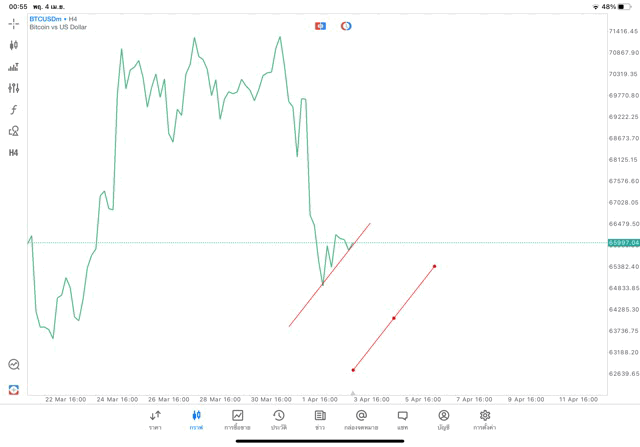
Task: Open the indicators list icon
Action: [x=14, y=67]
